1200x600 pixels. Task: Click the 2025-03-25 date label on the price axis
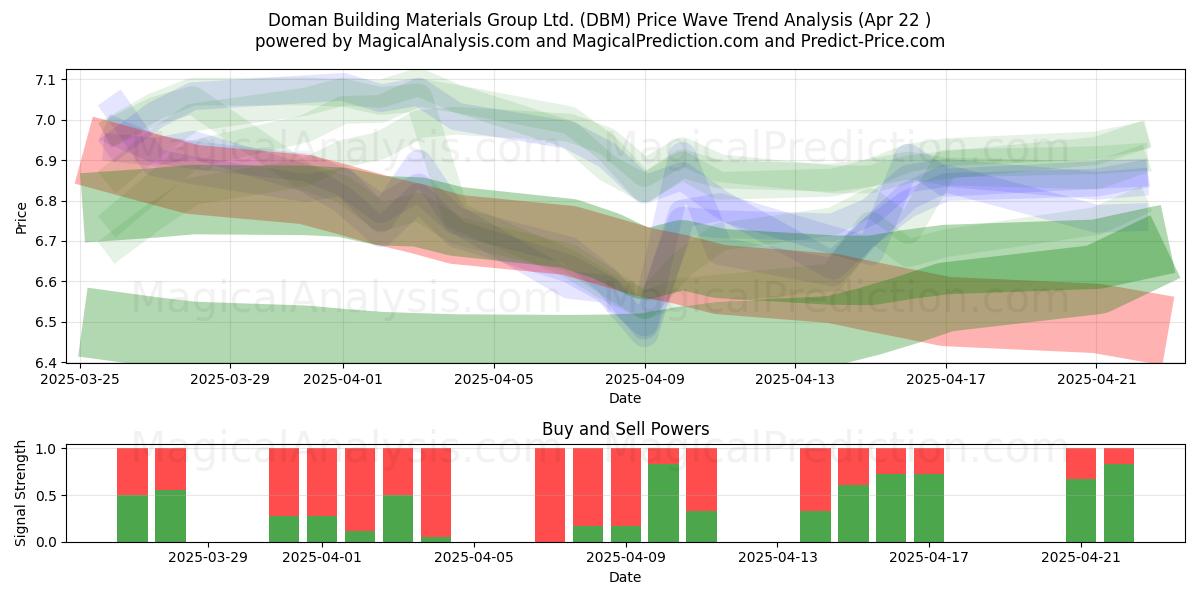click(79, 379)
